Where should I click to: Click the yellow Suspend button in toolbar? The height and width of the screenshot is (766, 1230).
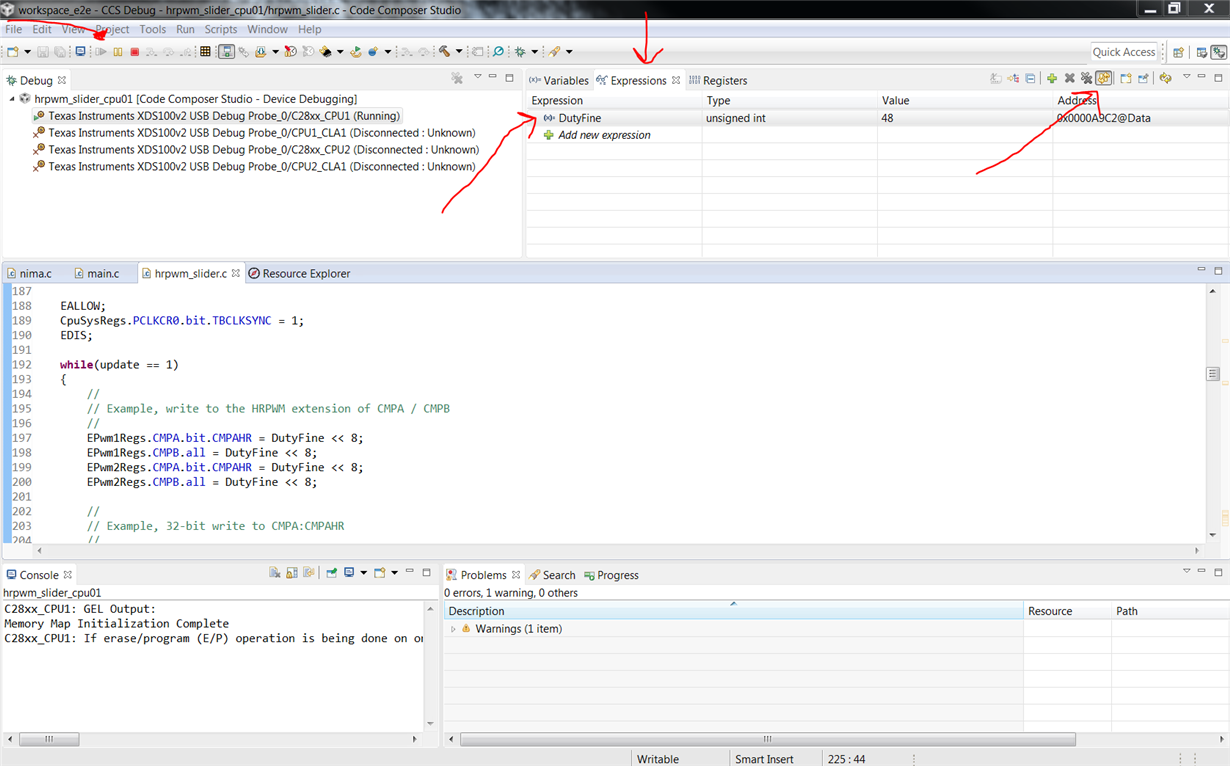click(x=118, y=51)
